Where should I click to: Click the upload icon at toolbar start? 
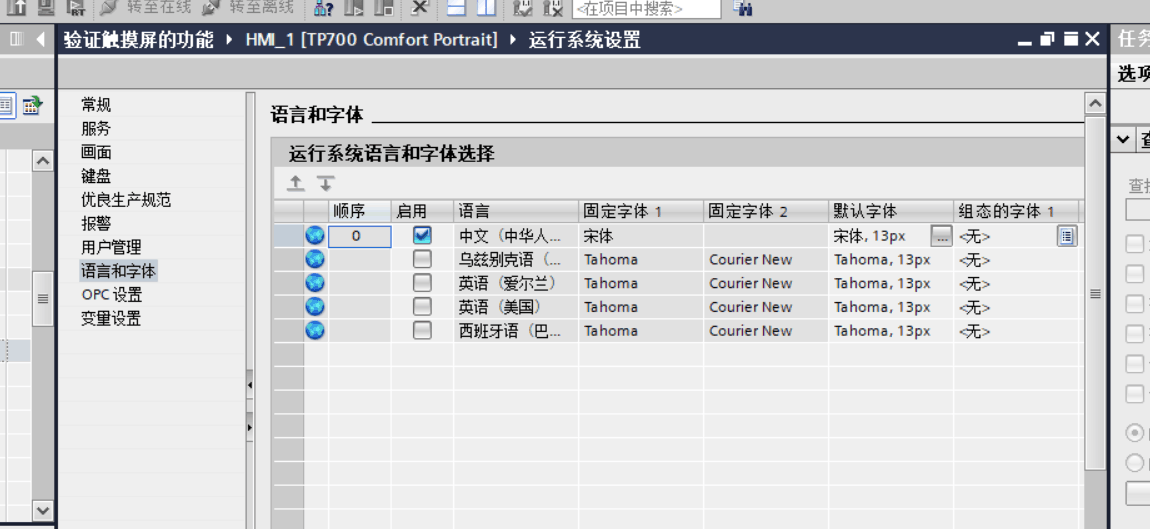(17, 7)
